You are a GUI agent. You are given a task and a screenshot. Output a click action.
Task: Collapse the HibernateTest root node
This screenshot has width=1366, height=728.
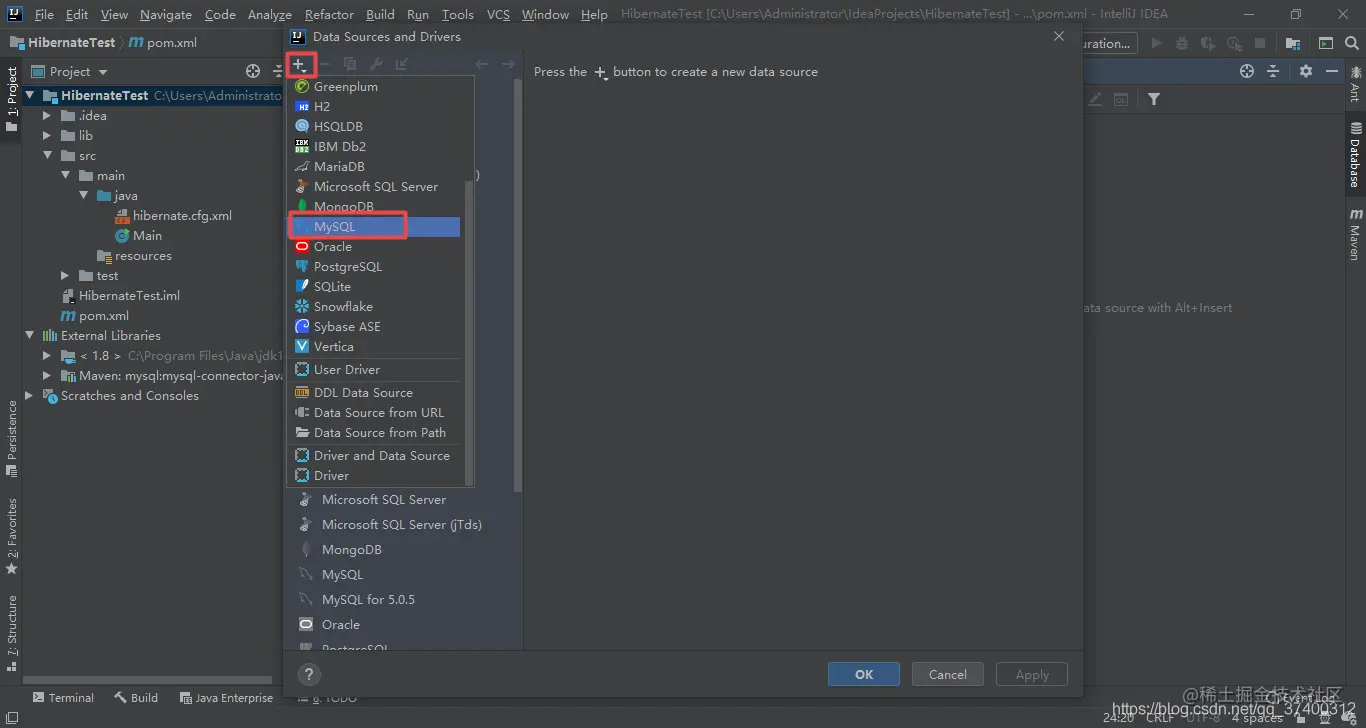(x=30, y=96)
